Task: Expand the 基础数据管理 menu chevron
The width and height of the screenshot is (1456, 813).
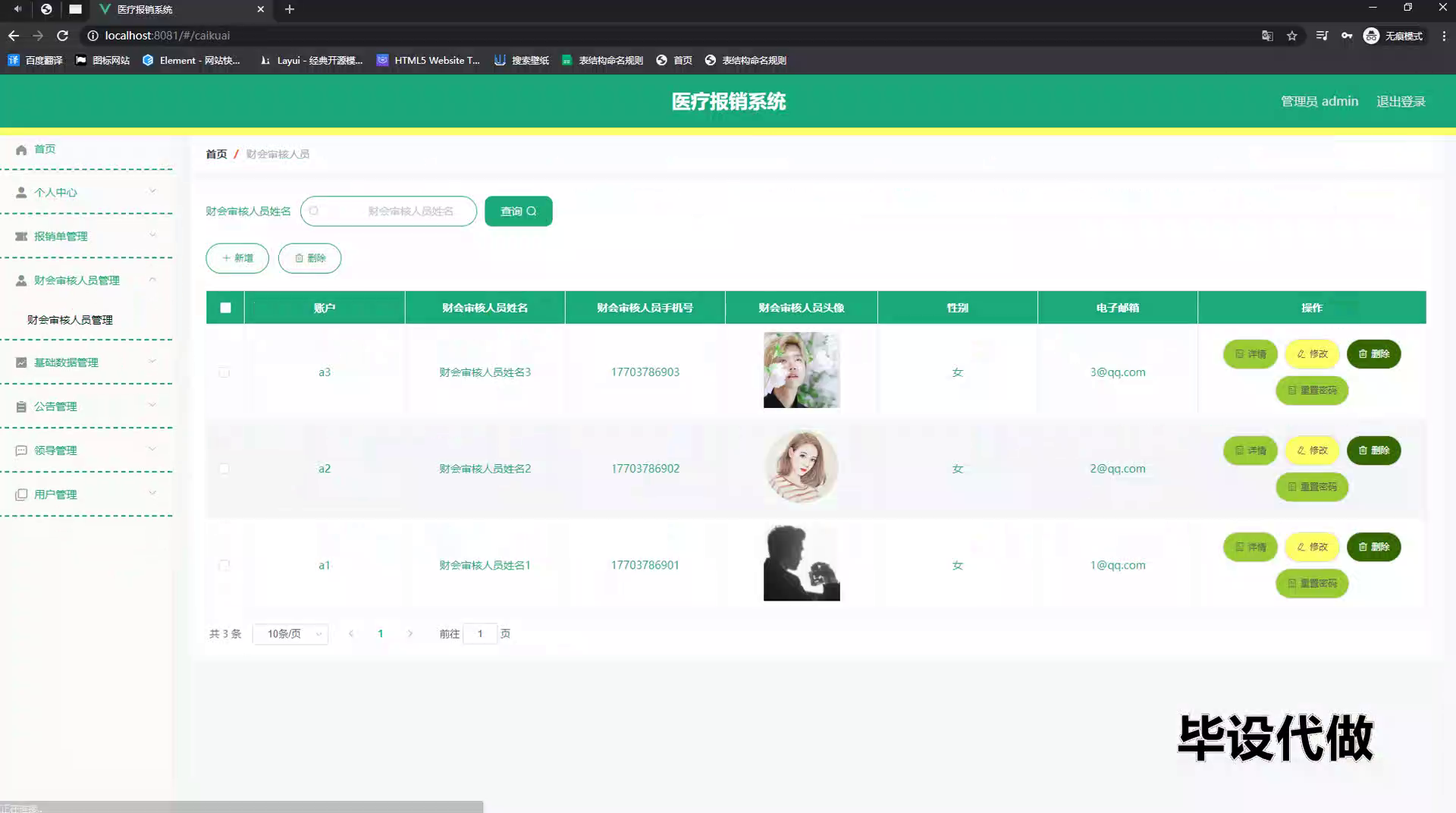Action: pos(152,362)
